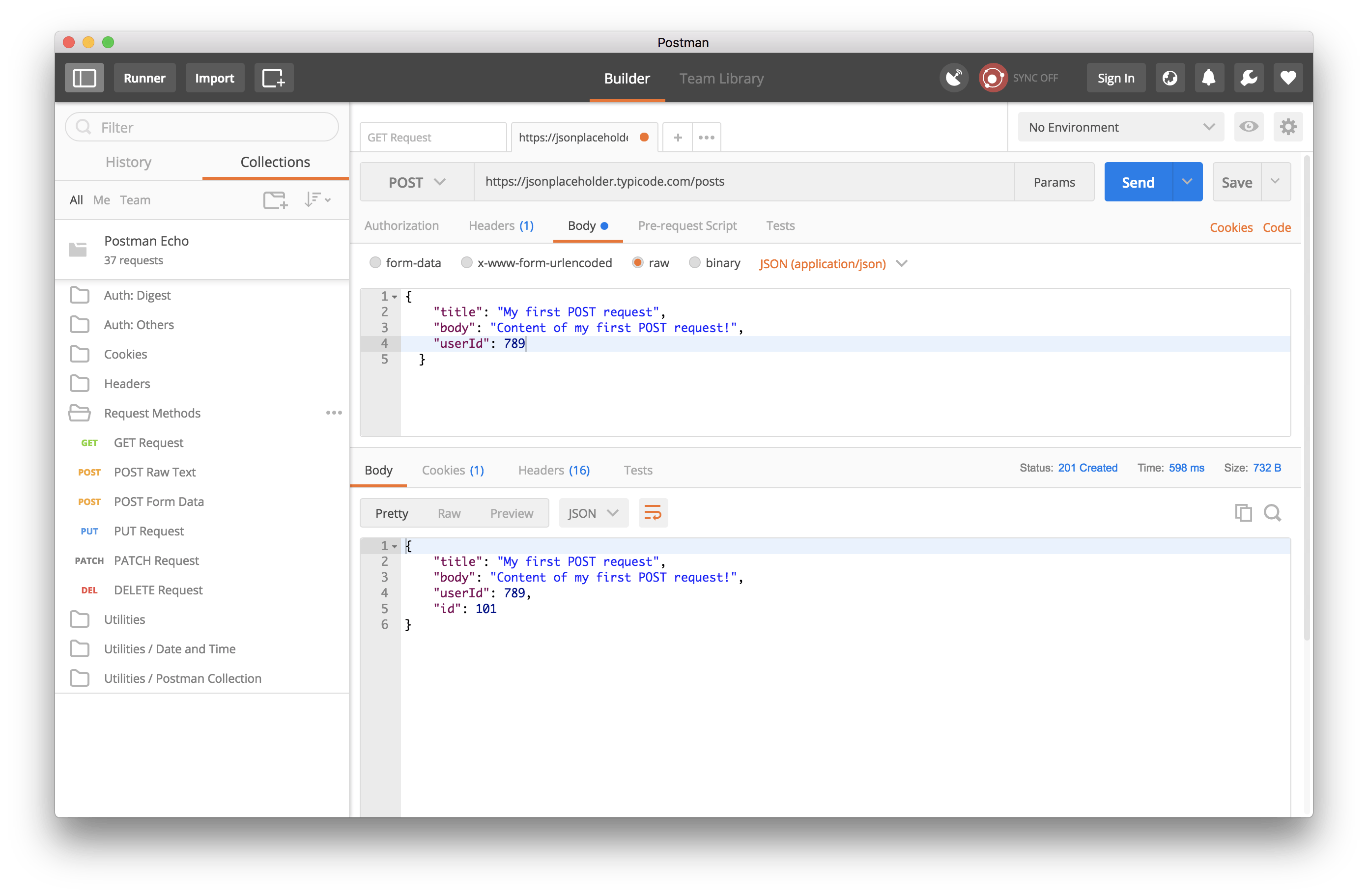The width and height of the screenshot is (1368, 896).
Task: Open the No Environment dropdown
Action: click(1121, 127)
